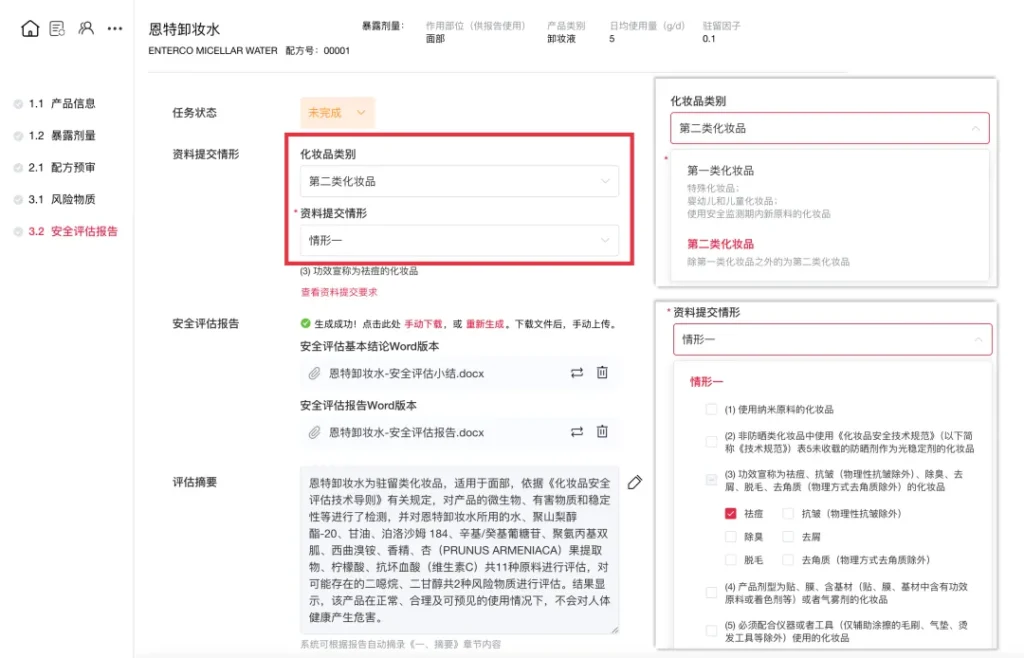
Task: Uncheck the 祛痘 checkbox
Action: (x=731, y=513)
